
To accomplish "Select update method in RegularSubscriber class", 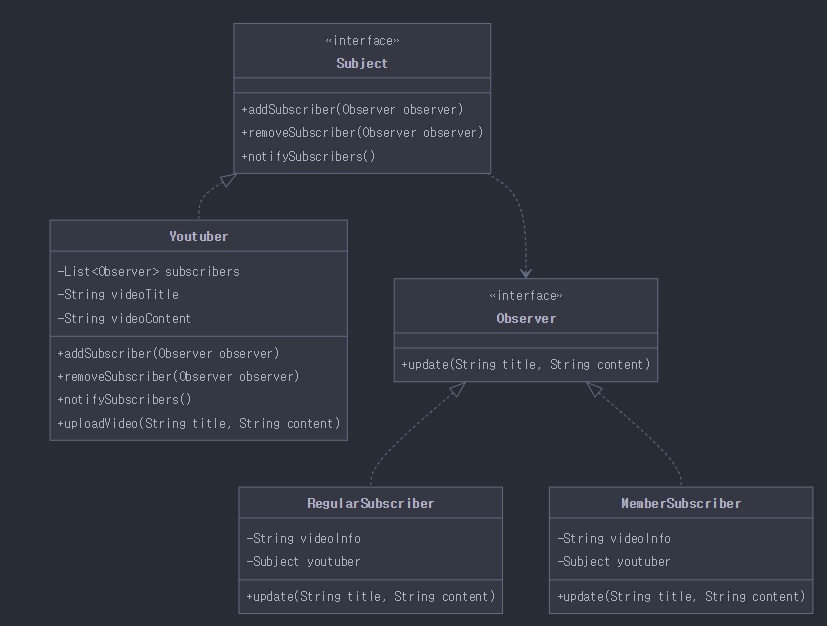I will tap(370, 596).
